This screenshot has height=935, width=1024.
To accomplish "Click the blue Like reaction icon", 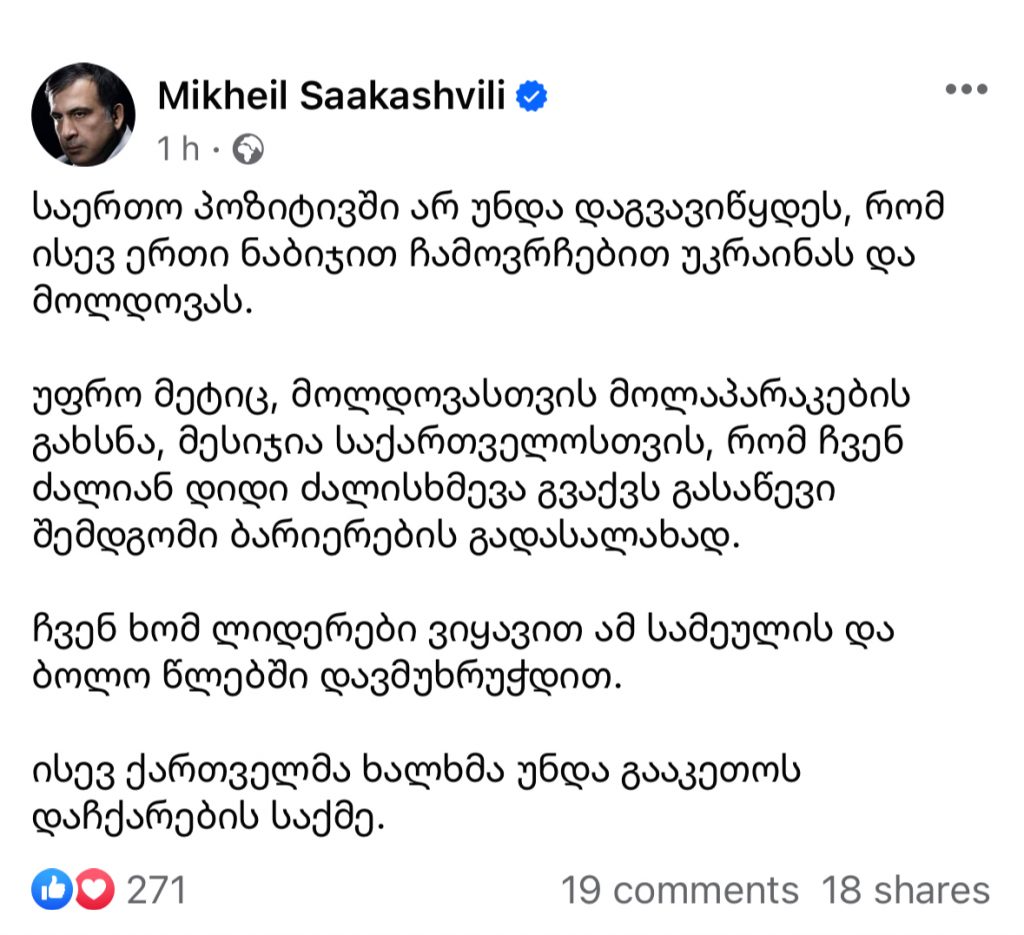I will point(51,889).
